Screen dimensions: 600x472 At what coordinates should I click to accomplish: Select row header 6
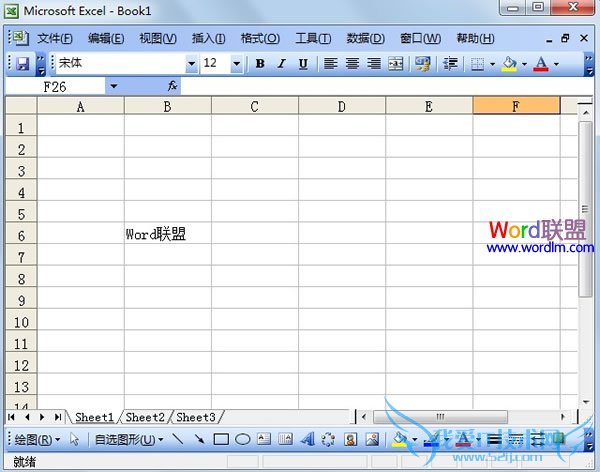(21, 235)
